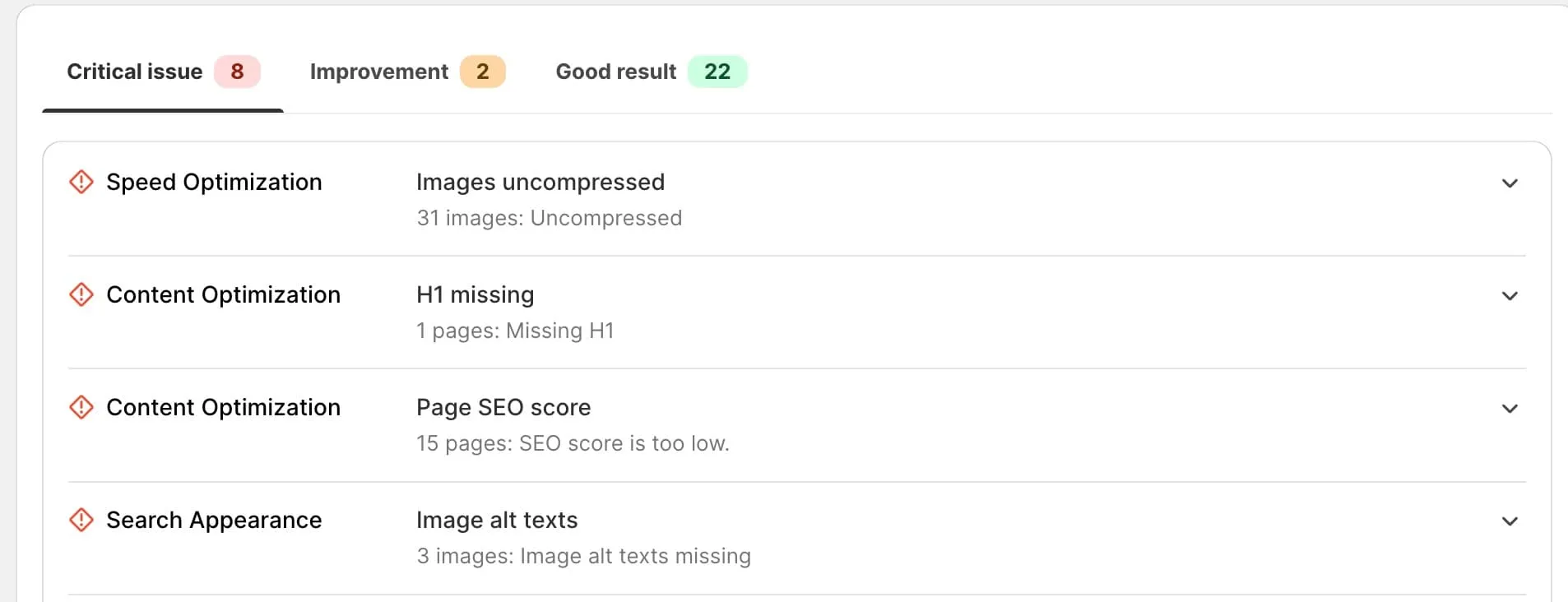Open the Improvement tab
Image resolution: width=1568 pixels, height=602 pixels.
pyautogui.click(x=379, y=72)
